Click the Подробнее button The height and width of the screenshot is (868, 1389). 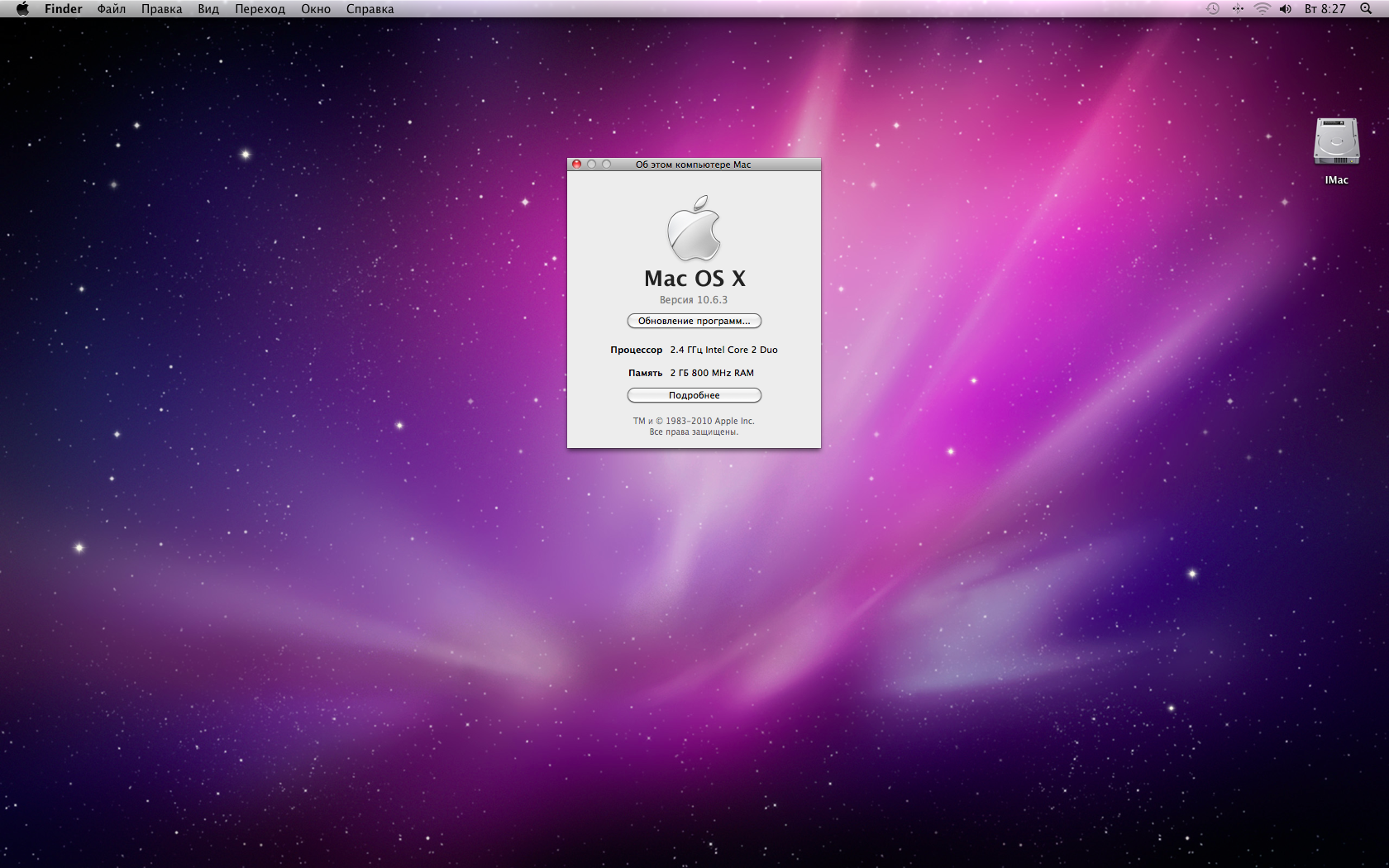pyautogui.click(x=694, y=395)
